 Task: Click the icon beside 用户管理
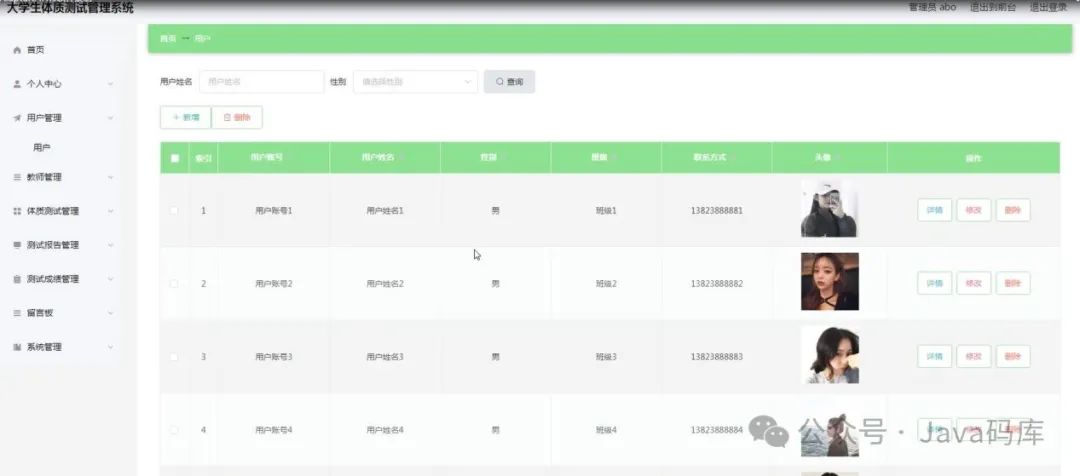point(17,118)
